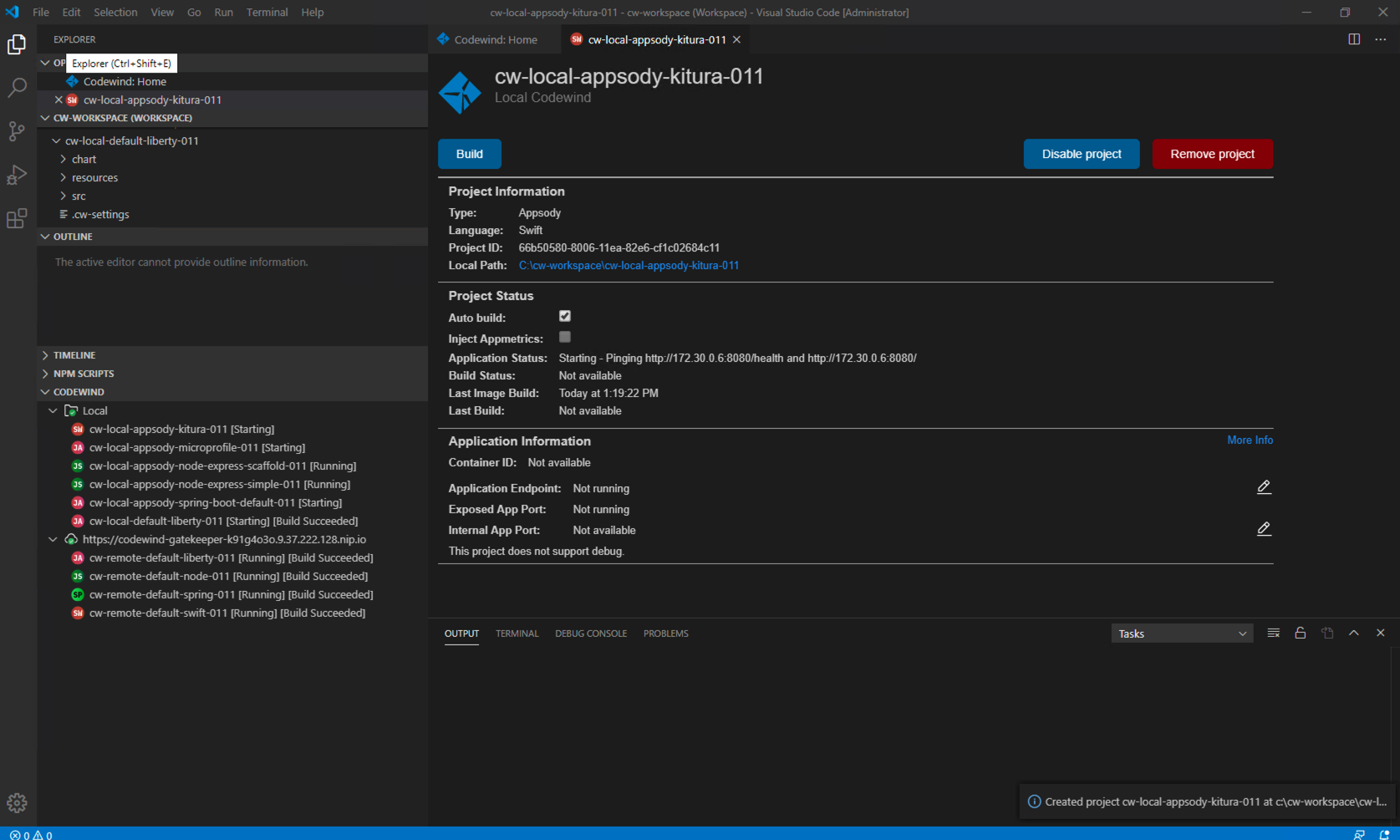Open the View menu
This screenshot has width=1400, height=840.
(x=162, y=12)
